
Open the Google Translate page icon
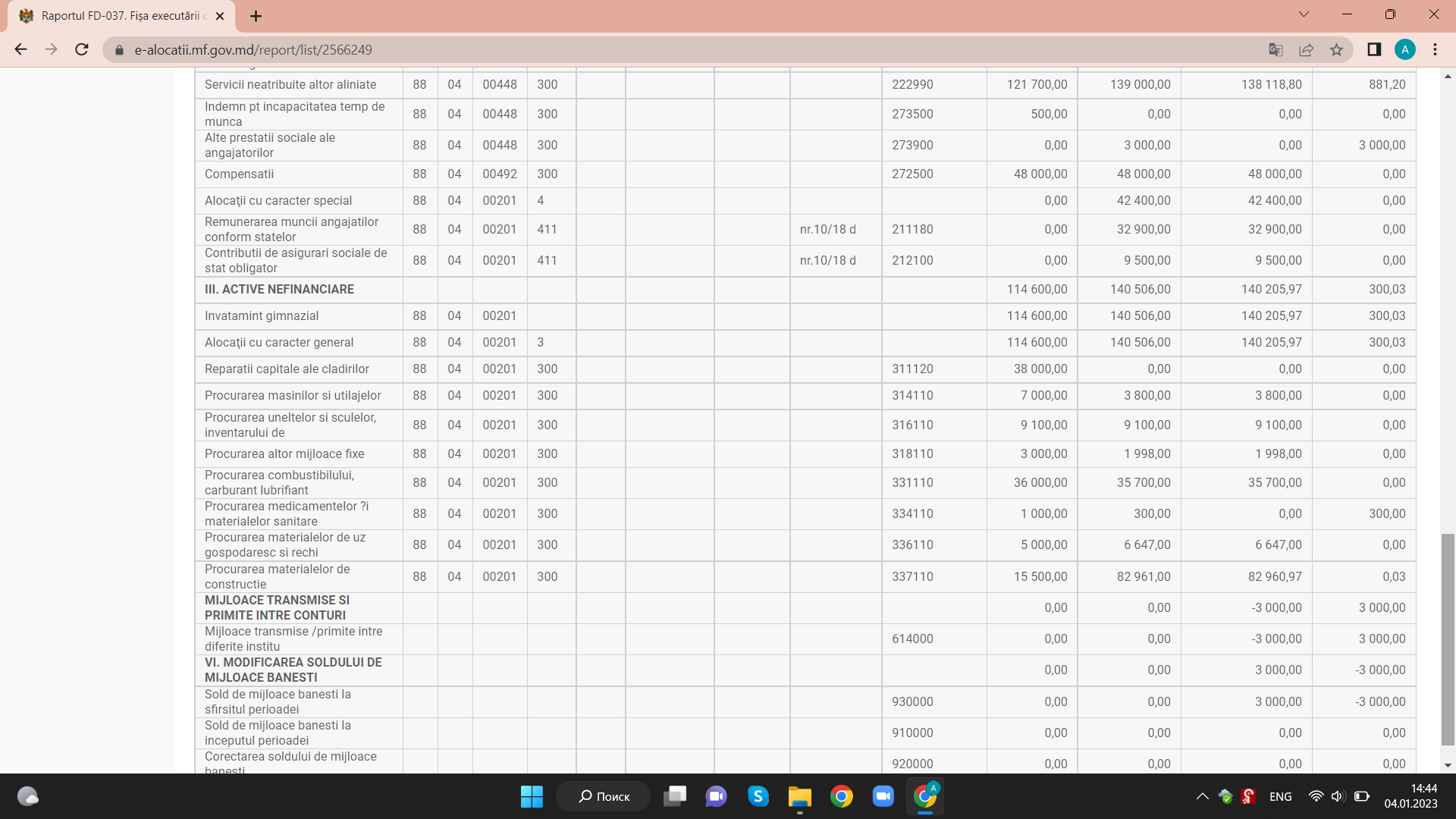tap(1276, 50)
